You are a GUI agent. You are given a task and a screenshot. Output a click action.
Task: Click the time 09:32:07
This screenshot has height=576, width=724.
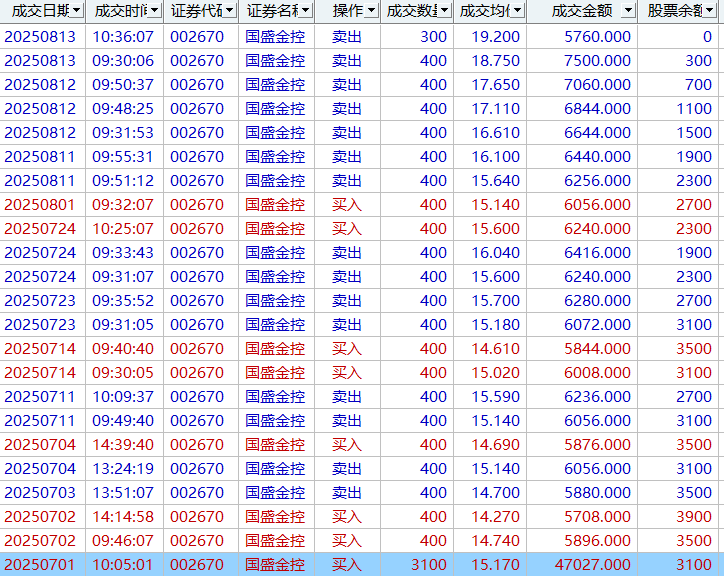click(x=123, y=205)
